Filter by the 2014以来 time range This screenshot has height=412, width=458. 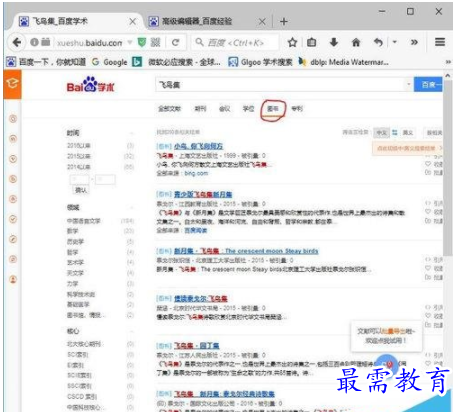tap(79, 167)
